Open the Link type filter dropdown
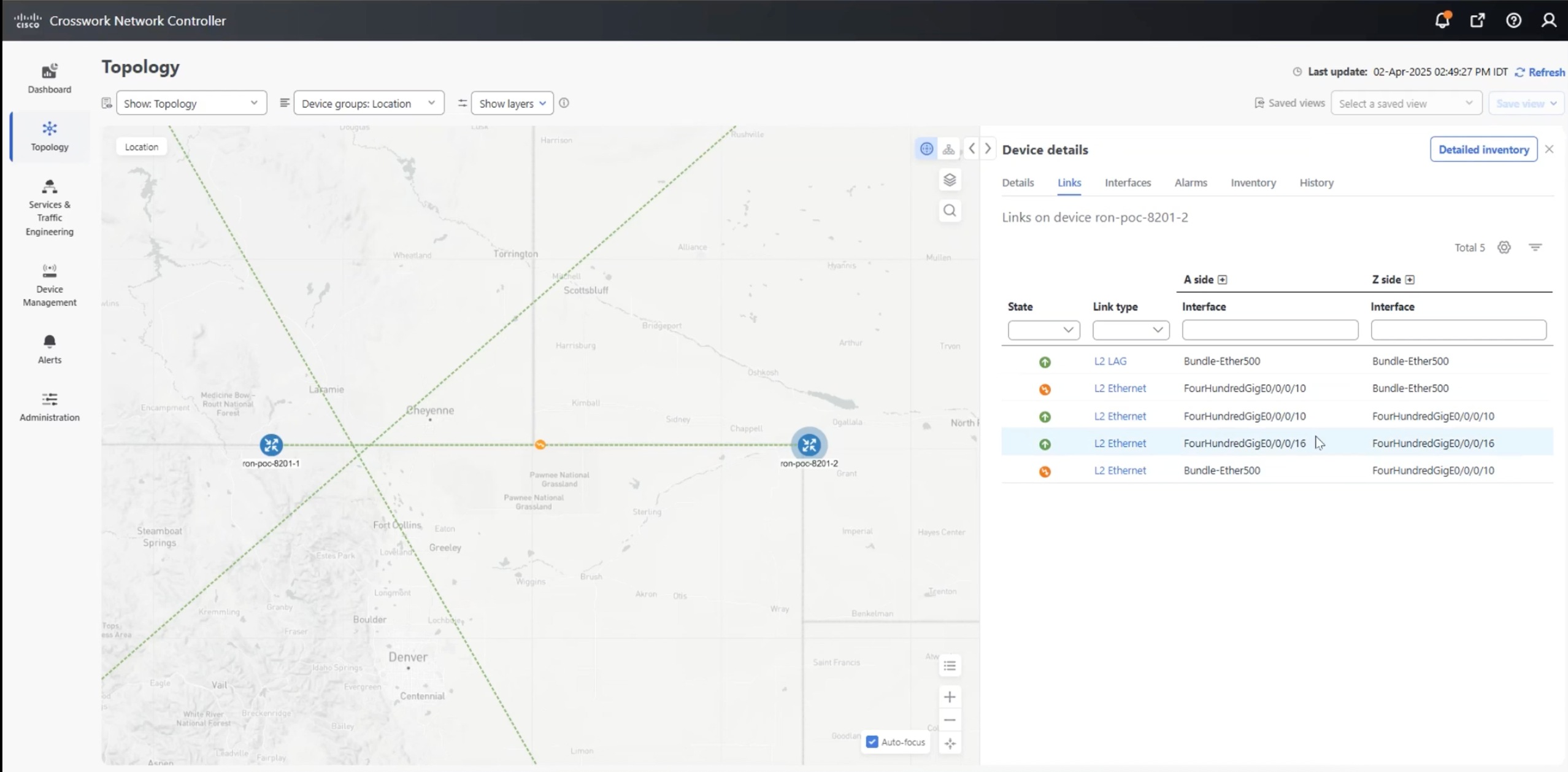The height and width of the screenshot is (772, 1568). click(x=1131, y=330)
